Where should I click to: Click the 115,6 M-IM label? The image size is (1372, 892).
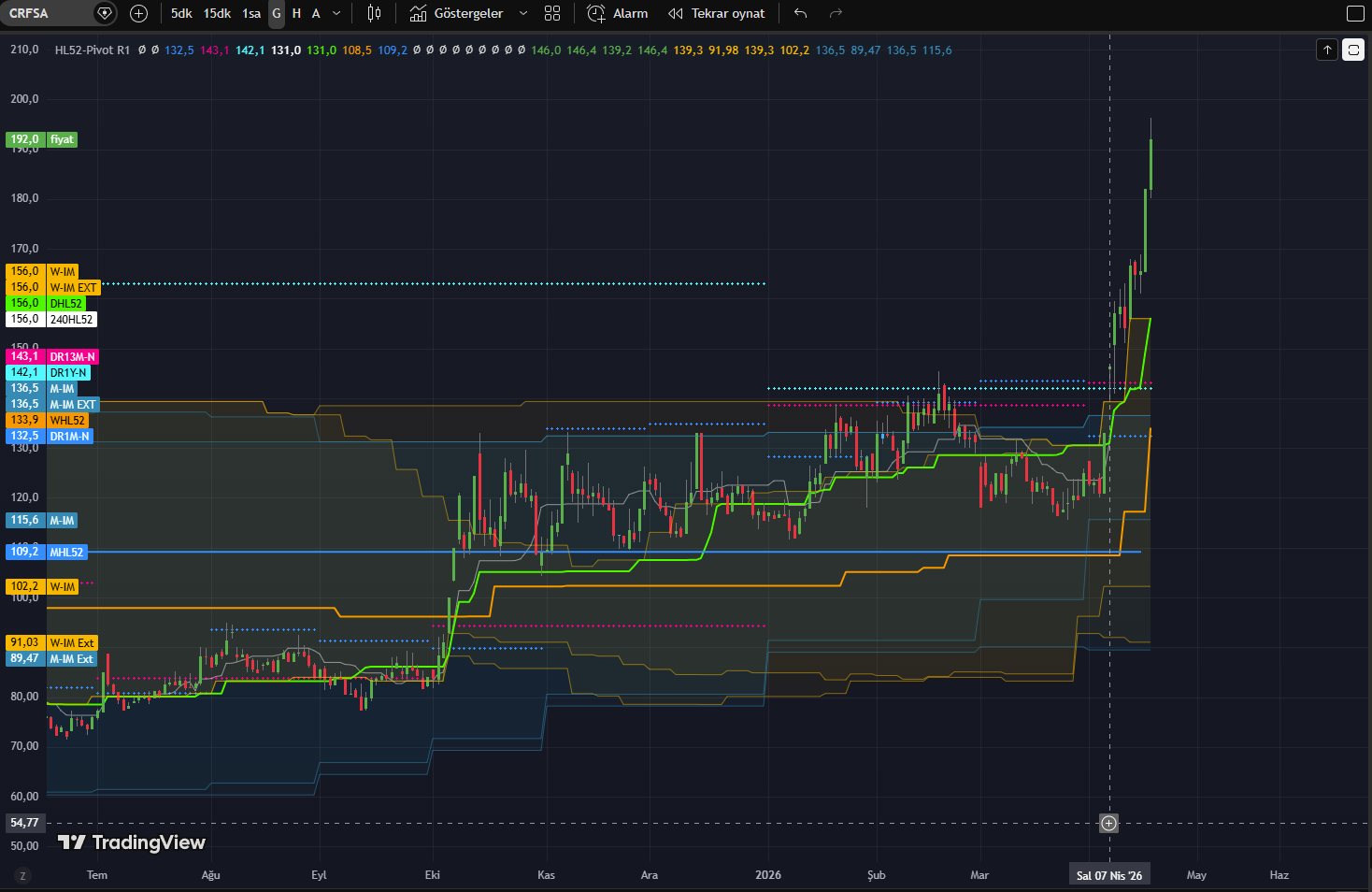tap(42, 520)
